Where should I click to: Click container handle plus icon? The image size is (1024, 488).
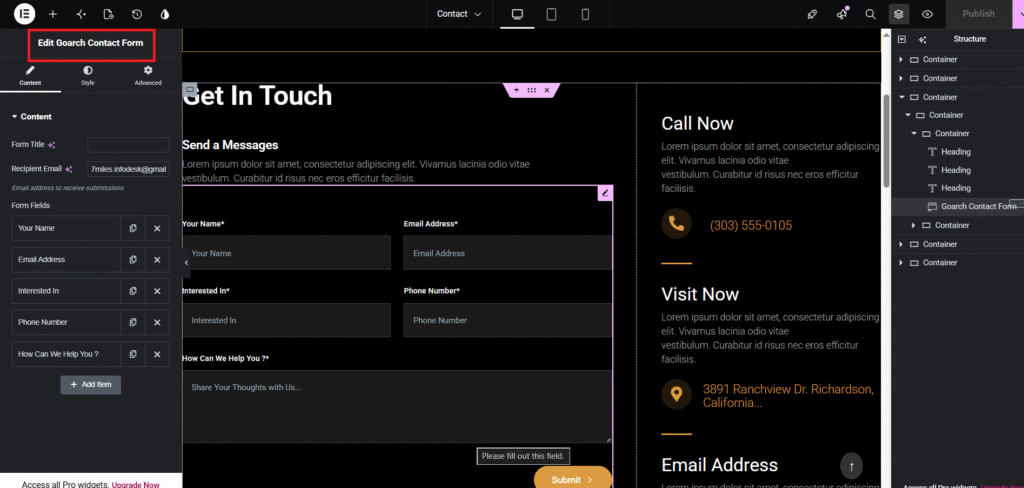pos(516,89)
